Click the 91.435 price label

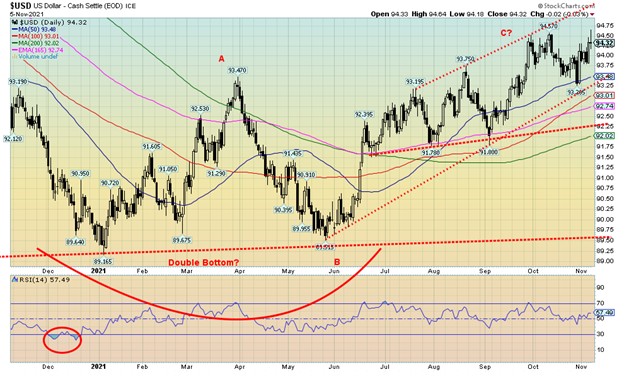pos(292,154)
